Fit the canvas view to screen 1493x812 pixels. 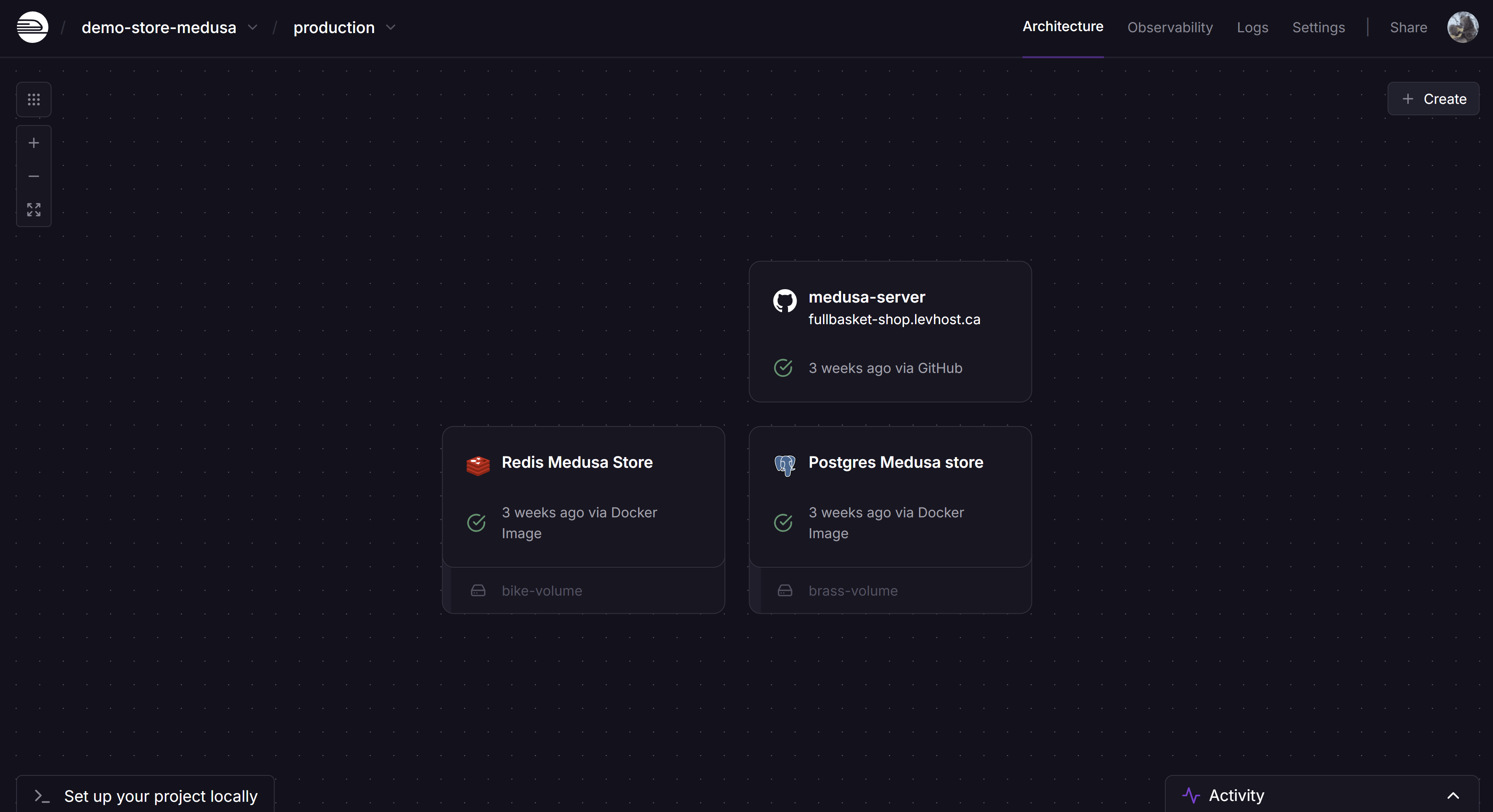(33, 209)
